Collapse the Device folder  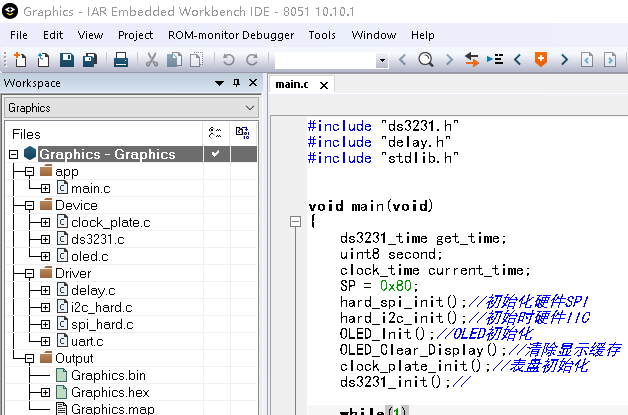coord(29,206)
